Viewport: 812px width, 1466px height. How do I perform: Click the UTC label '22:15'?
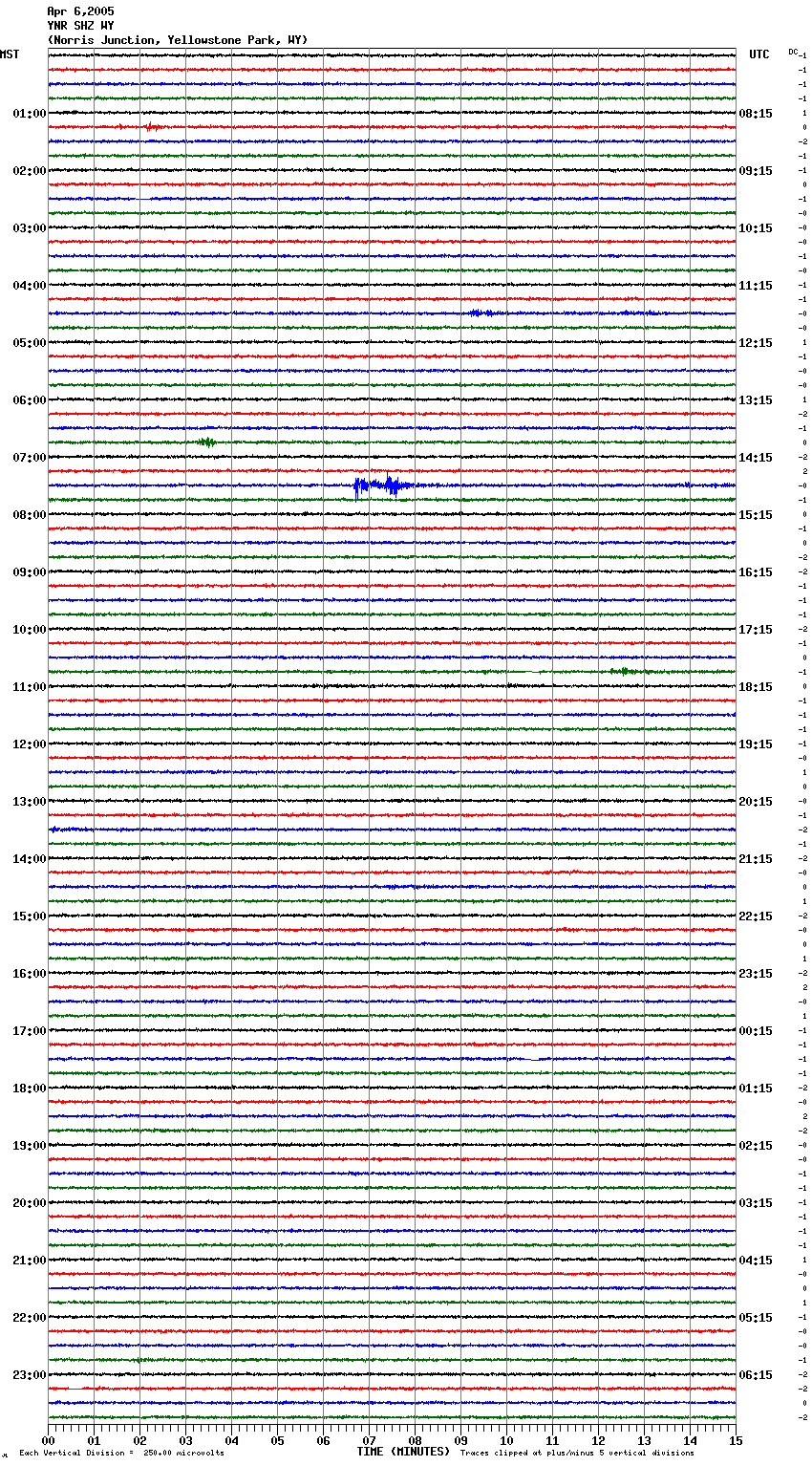coord(756,916)
